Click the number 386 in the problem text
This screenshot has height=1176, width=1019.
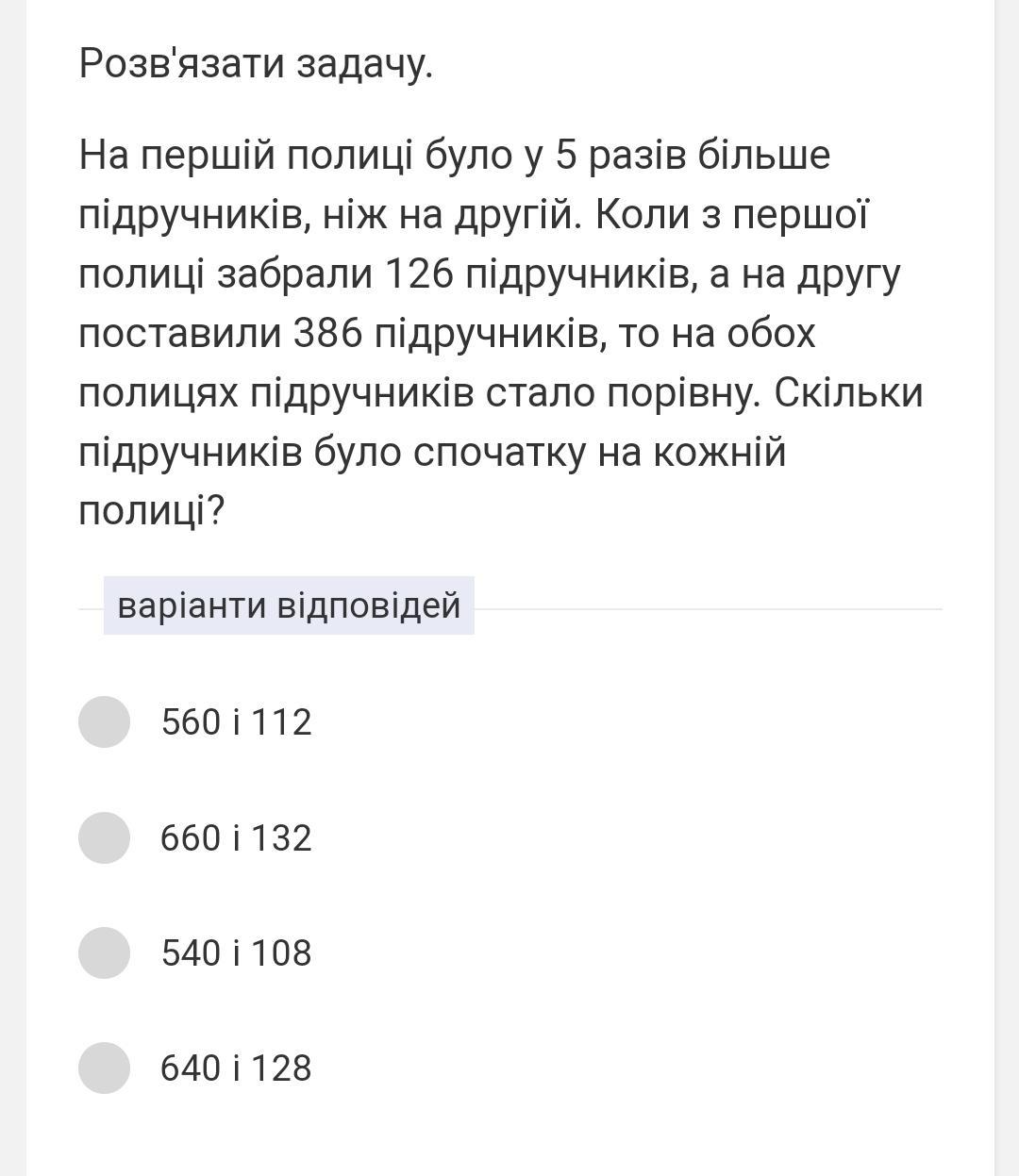(328, 334)
